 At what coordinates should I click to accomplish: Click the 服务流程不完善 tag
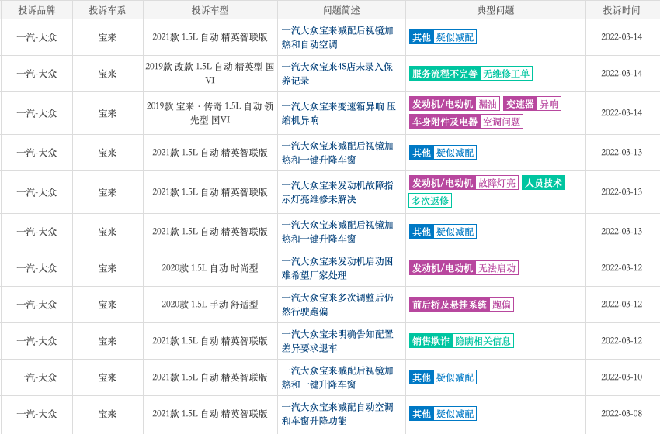pos(444,74)
